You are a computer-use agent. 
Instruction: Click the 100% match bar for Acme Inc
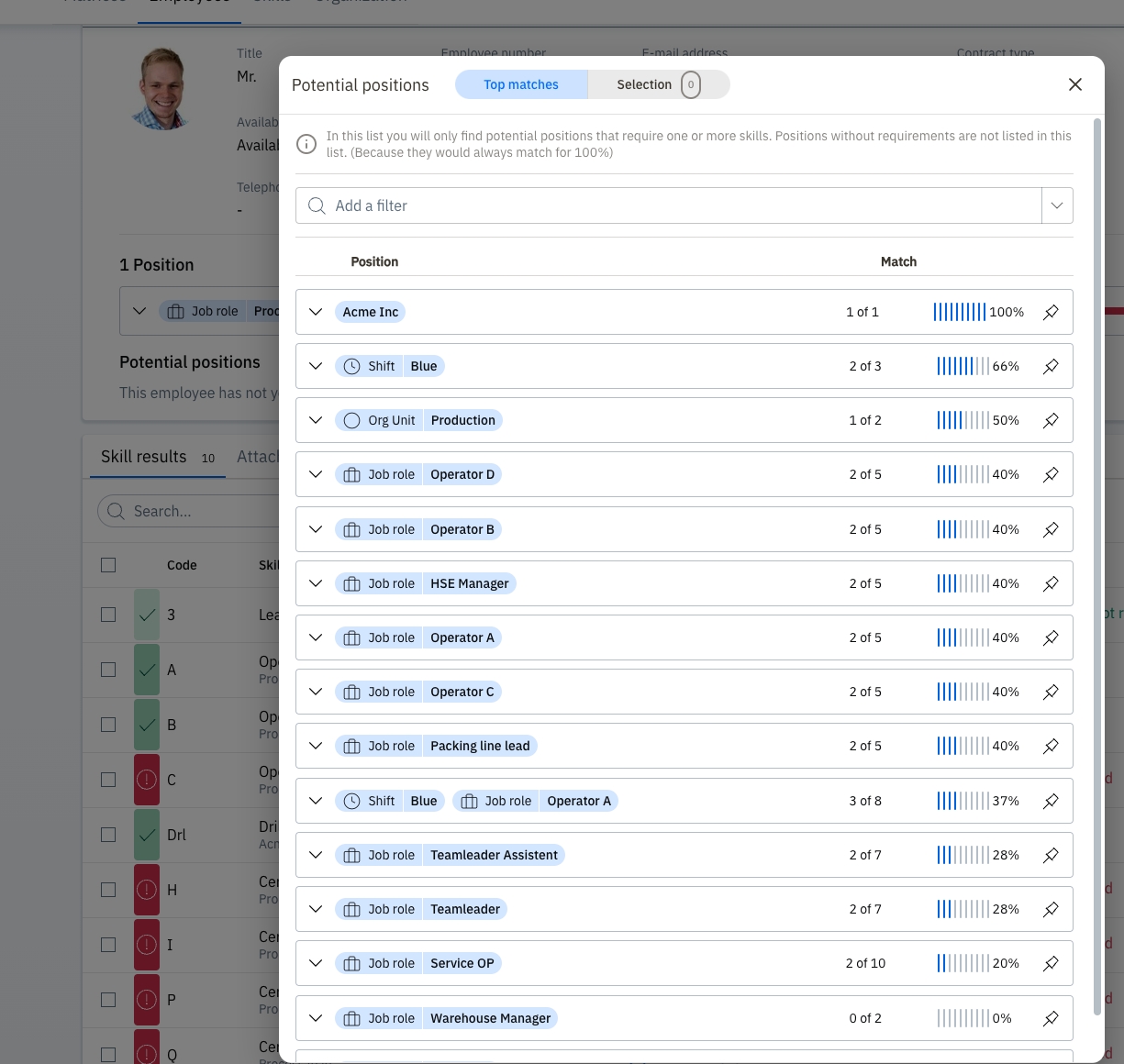coord(960,312)
